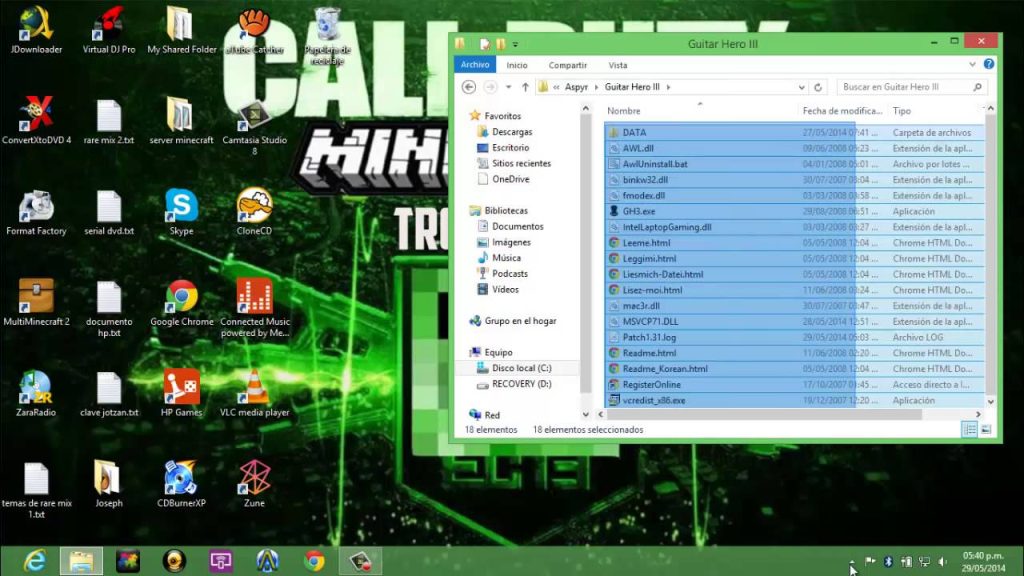This screenshot has width=1024, height=576.
Task: Click the back navigation button
Action: click(x=467, y=86)
